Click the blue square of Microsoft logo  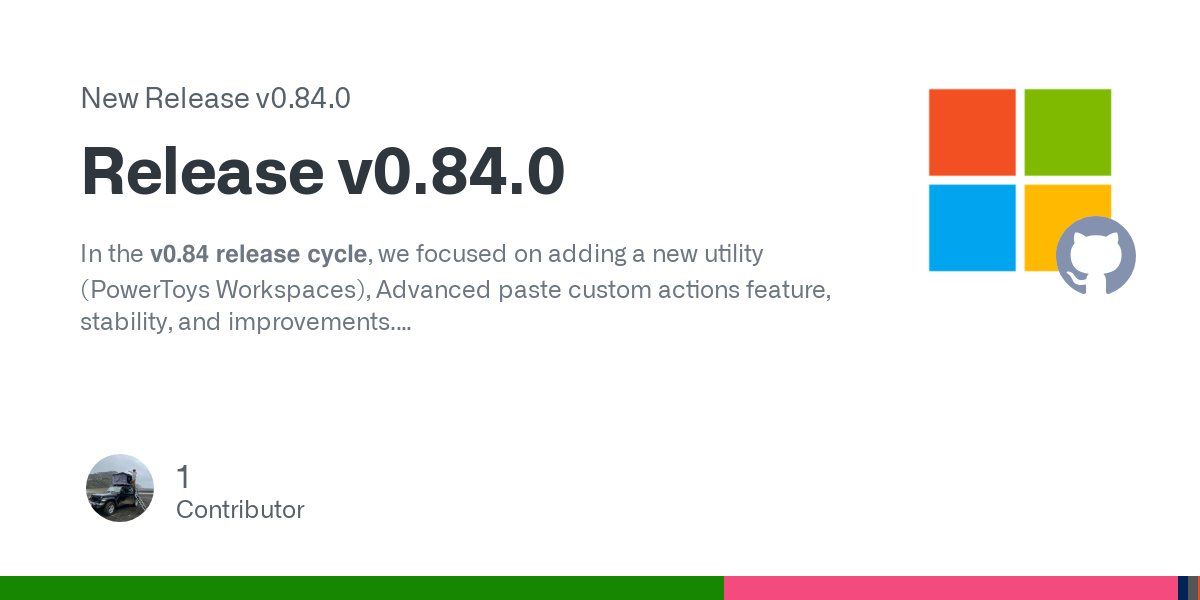[971, 227]
